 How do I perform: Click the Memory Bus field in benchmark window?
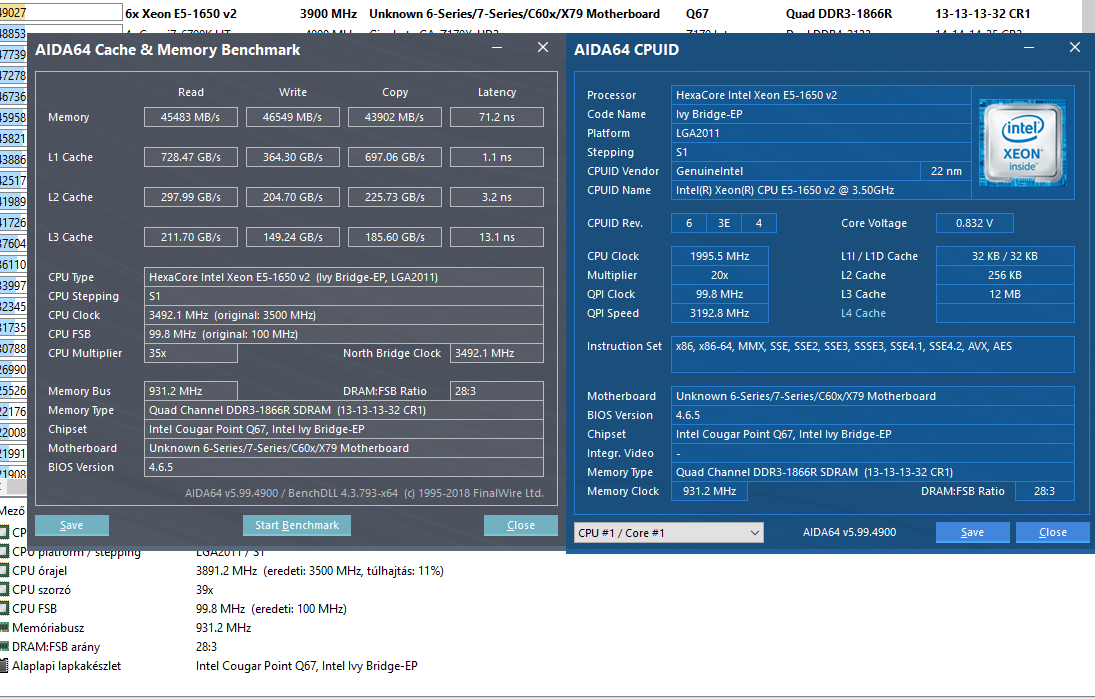[x=191, y=391]
